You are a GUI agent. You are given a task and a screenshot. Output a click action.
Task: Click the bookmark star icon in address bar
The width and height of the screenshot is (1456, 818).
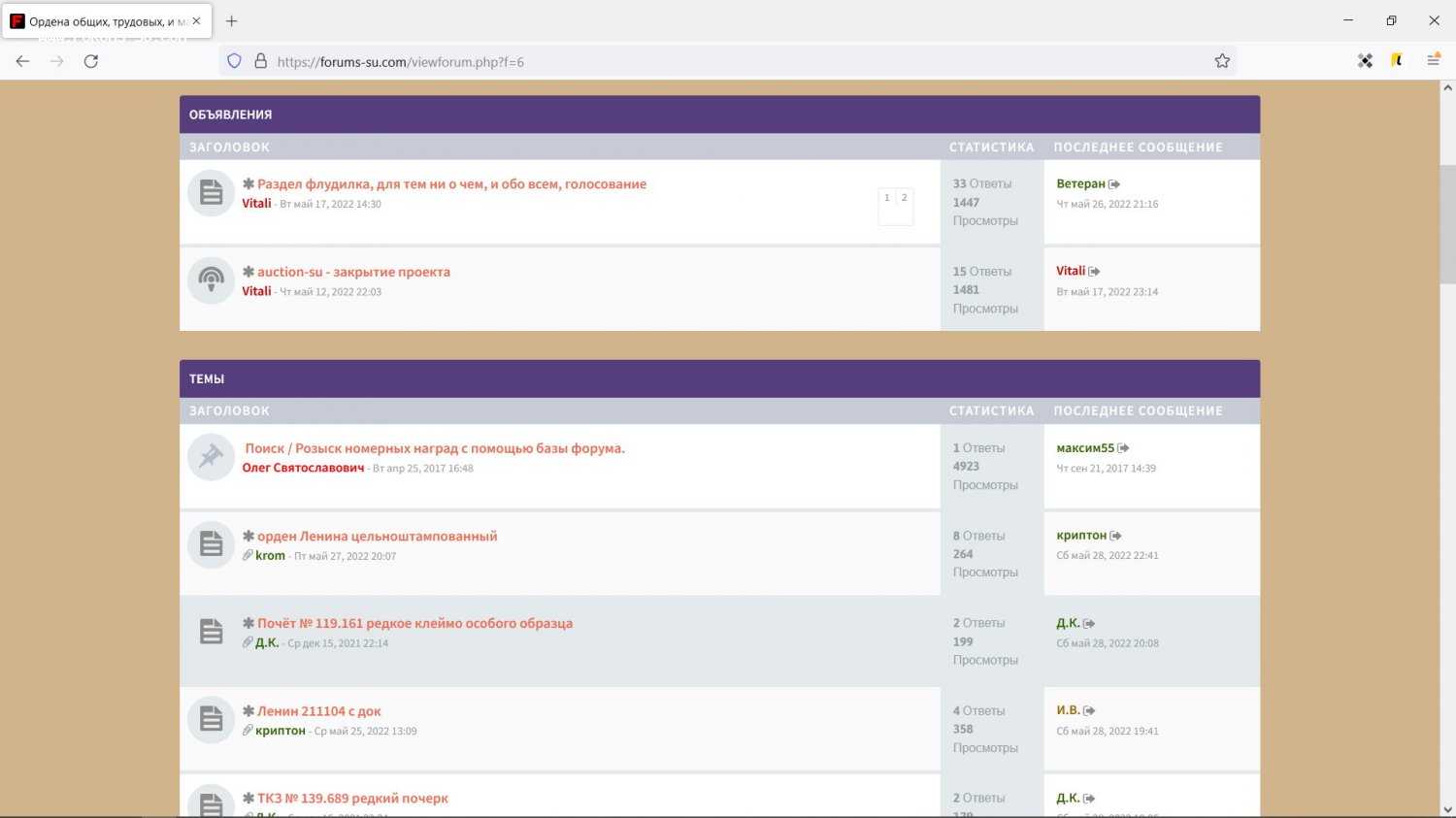tap(1222, 61)
